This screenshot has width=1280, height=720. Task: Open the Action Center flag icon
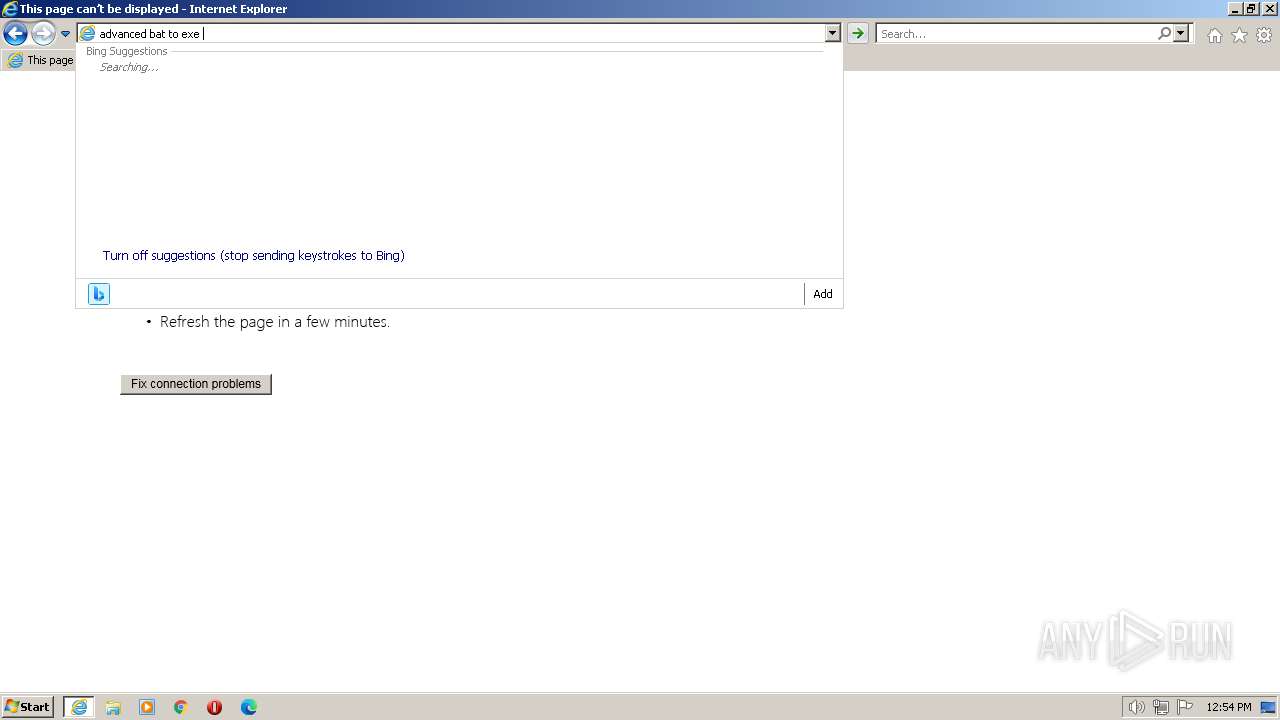[1185, 707]
